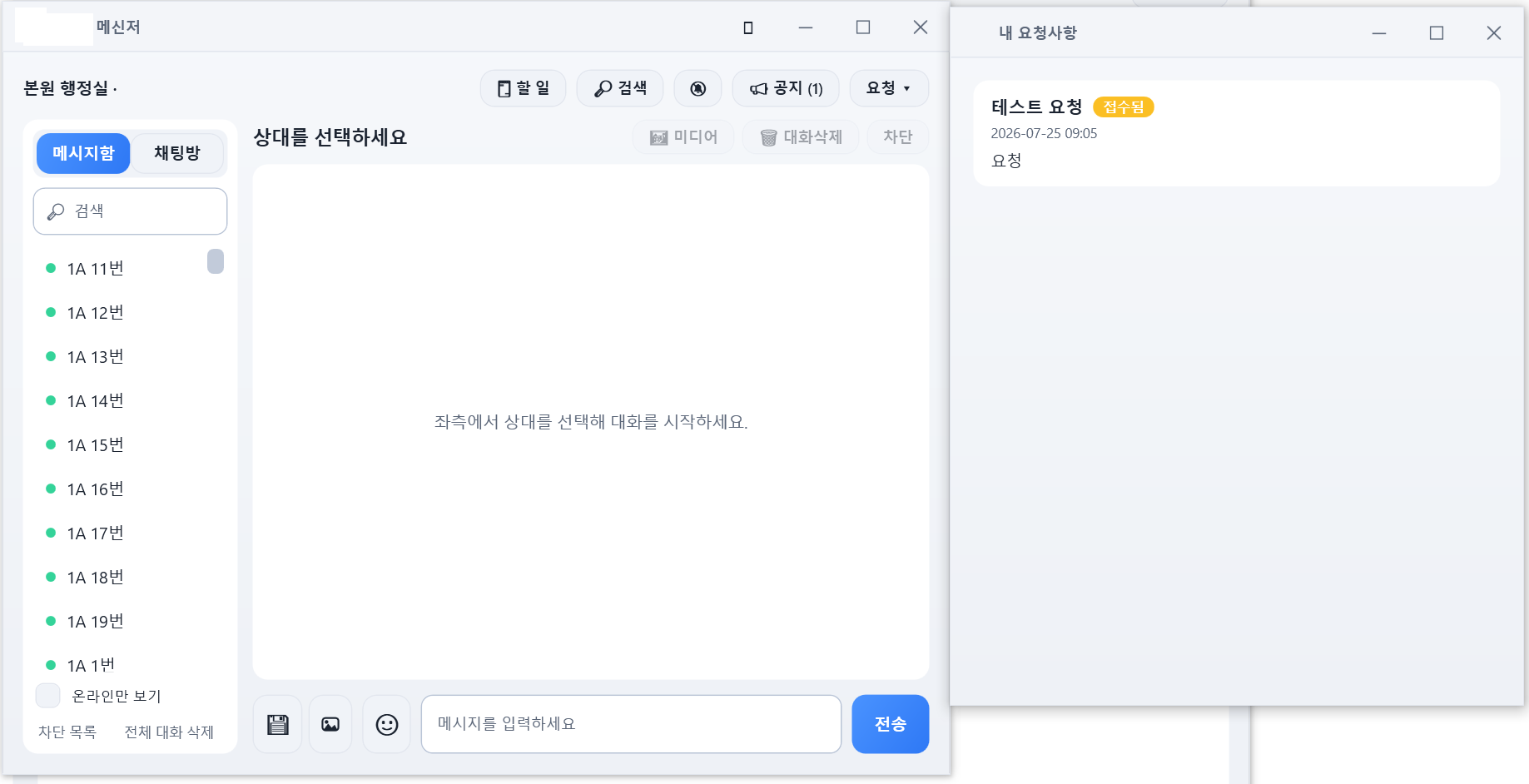Focus the 메시지를 입력하세요 message input

pyautogui.click(x=631, y=724)
